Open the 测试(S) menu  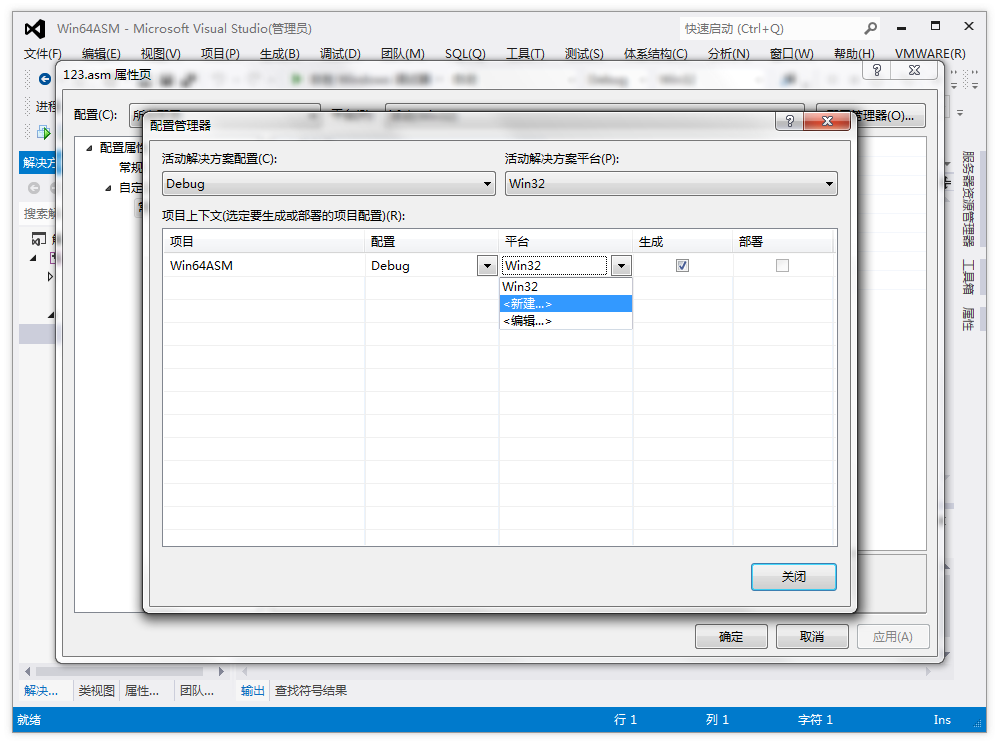(x=584, y=54)
